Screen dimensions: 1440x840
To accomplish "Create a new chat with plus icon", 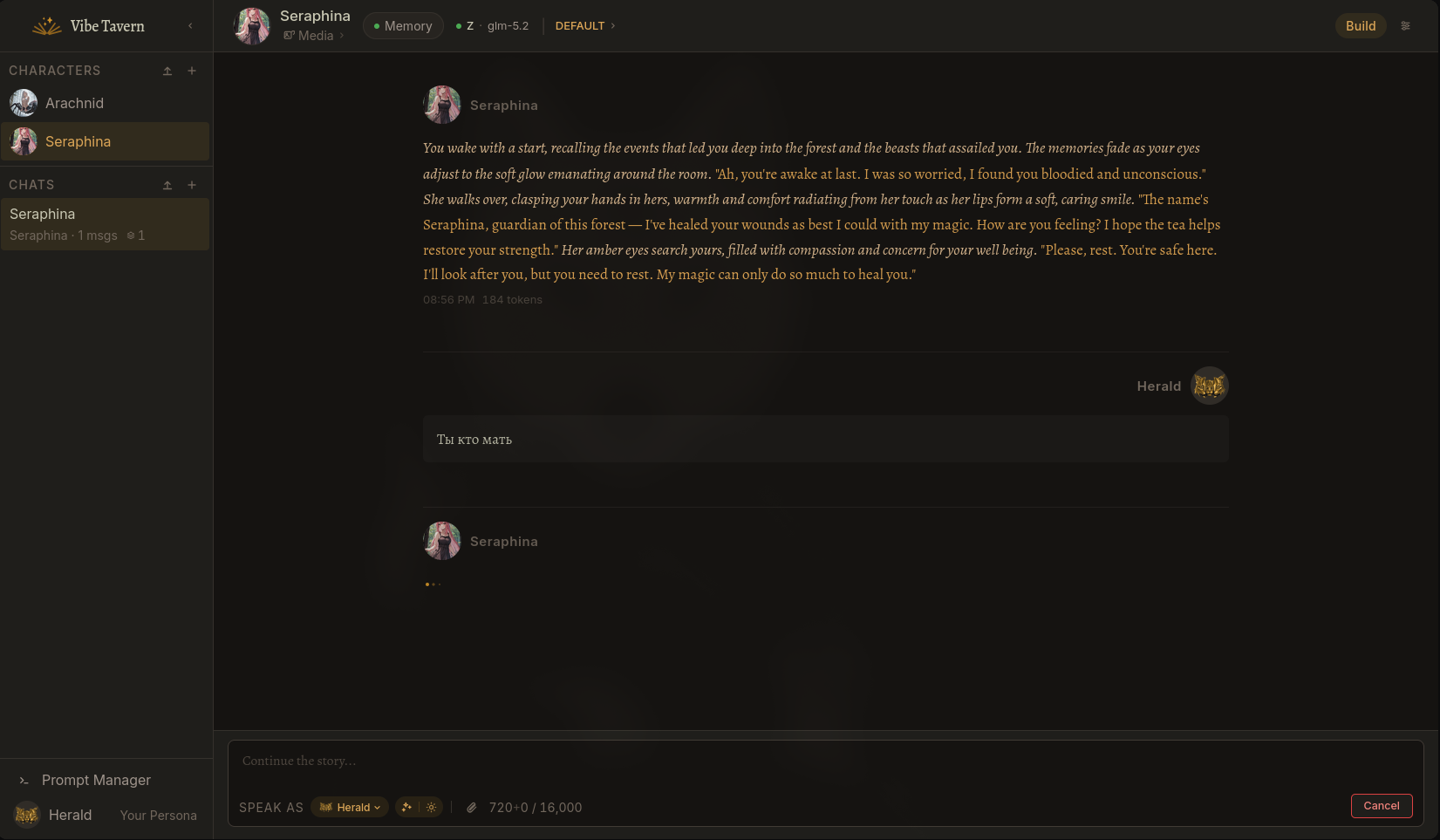I will click(192, 185).
